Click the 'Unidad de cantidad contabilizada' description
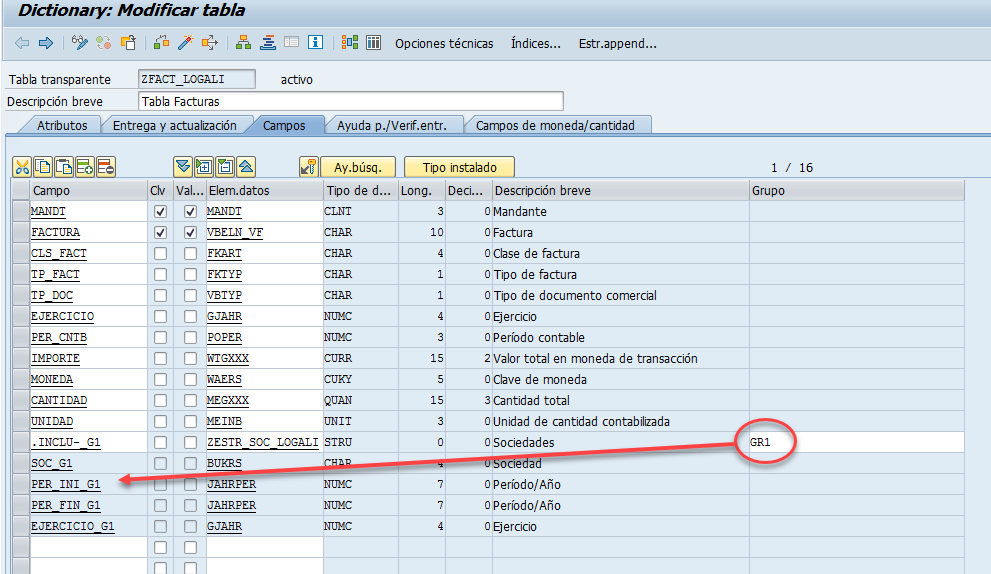The width and height of the screenshot is (991, 574). pos(581,422)
